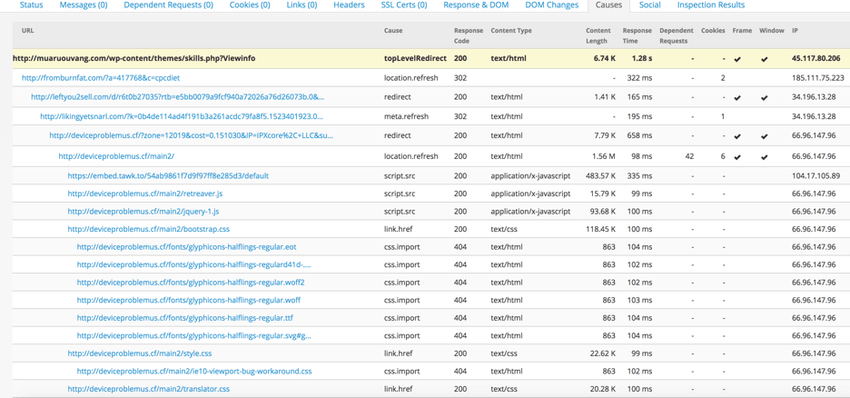Select the Cookies (0) tab
The image size is (850, 398).
pos(249,5)
